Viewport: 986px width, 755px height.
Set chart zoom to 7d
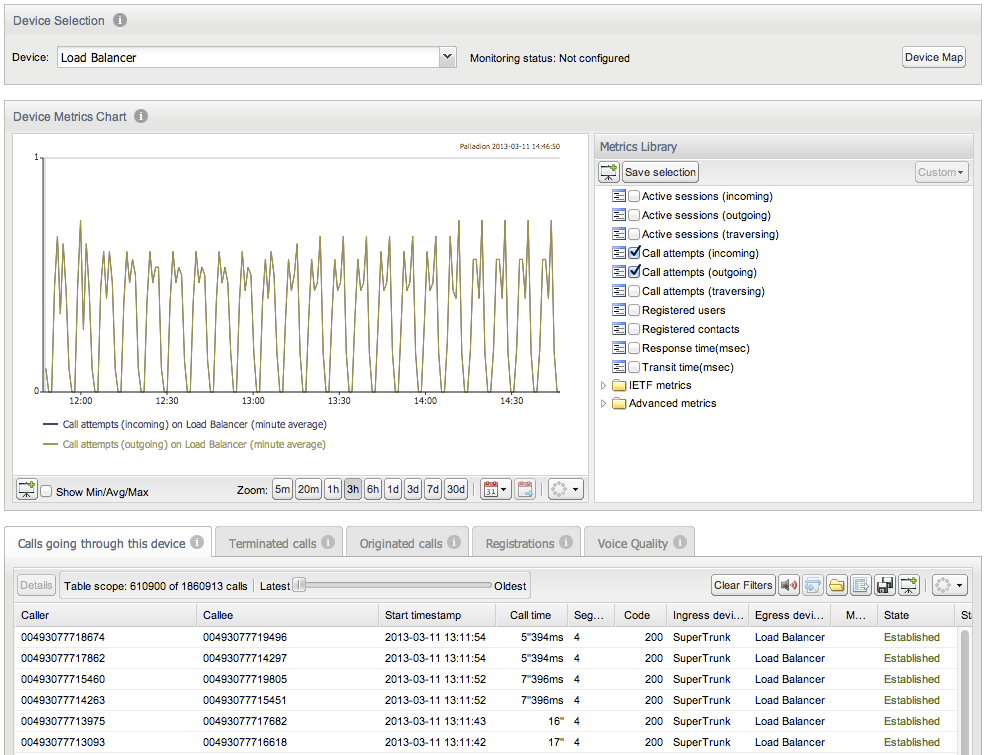point(432,490)
